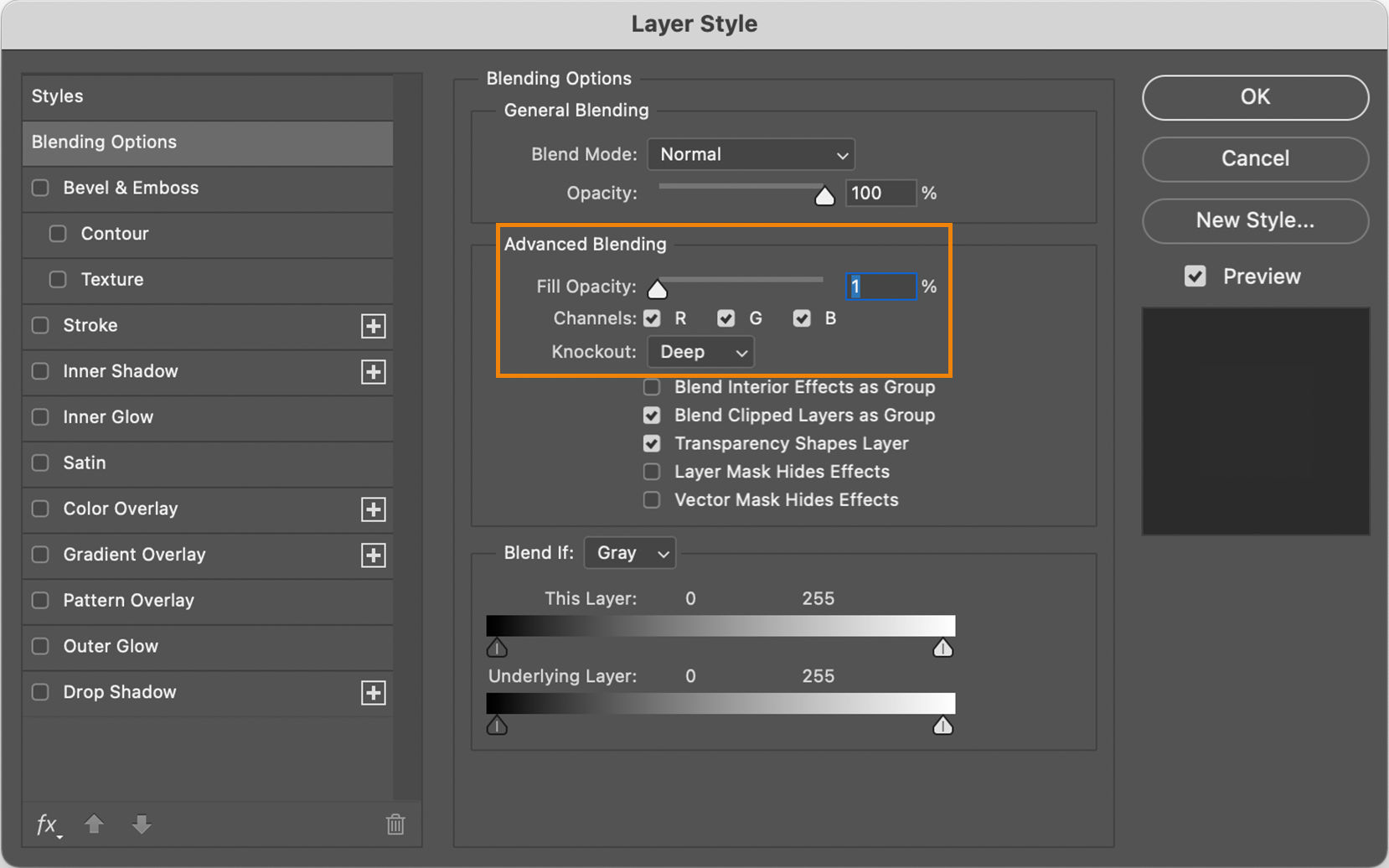
Task: Select the Outer Glow style entry
Action: coord(111,646)
